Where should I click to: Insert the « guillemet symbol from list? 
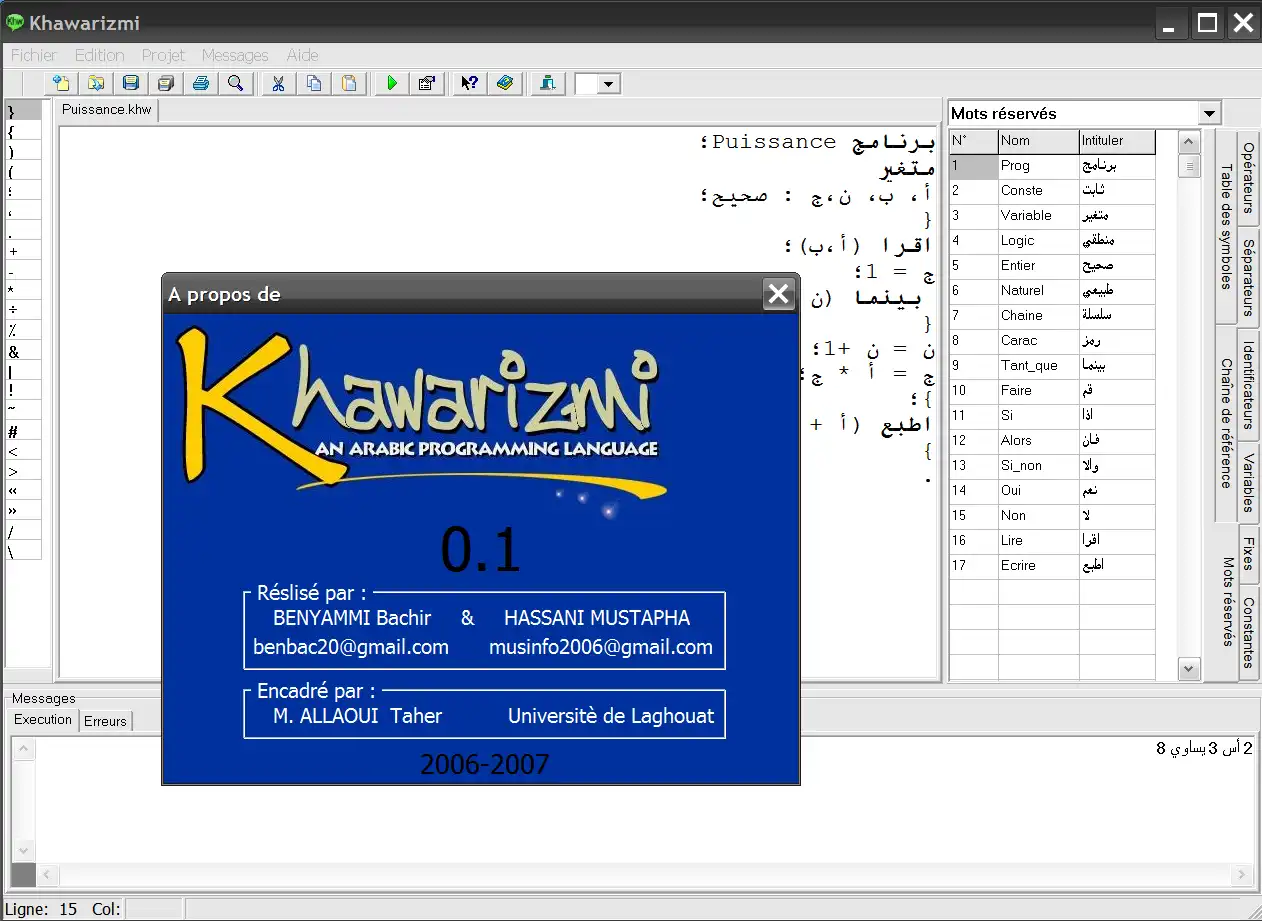[x=24, y=491]
